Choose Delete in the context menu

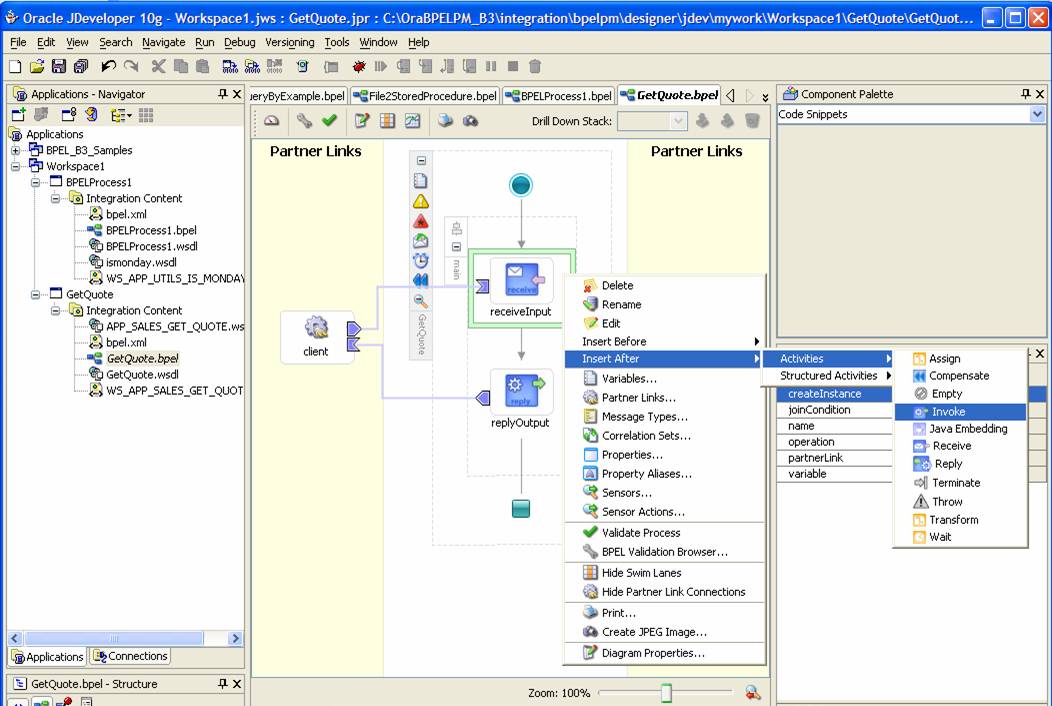tap(617, 286)
